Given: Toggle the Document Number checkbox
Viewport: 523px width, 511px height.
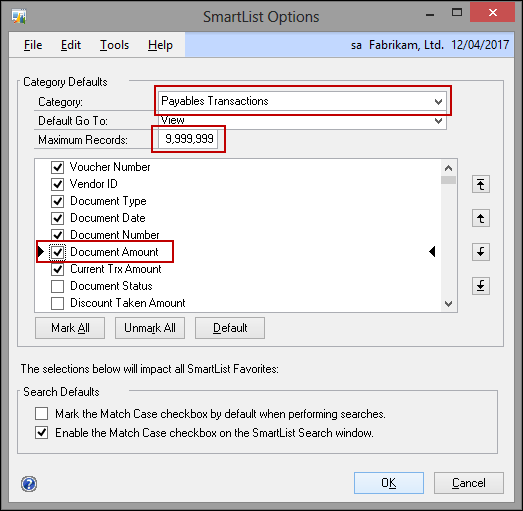Looking at the screenshot, I should (57, 235).
